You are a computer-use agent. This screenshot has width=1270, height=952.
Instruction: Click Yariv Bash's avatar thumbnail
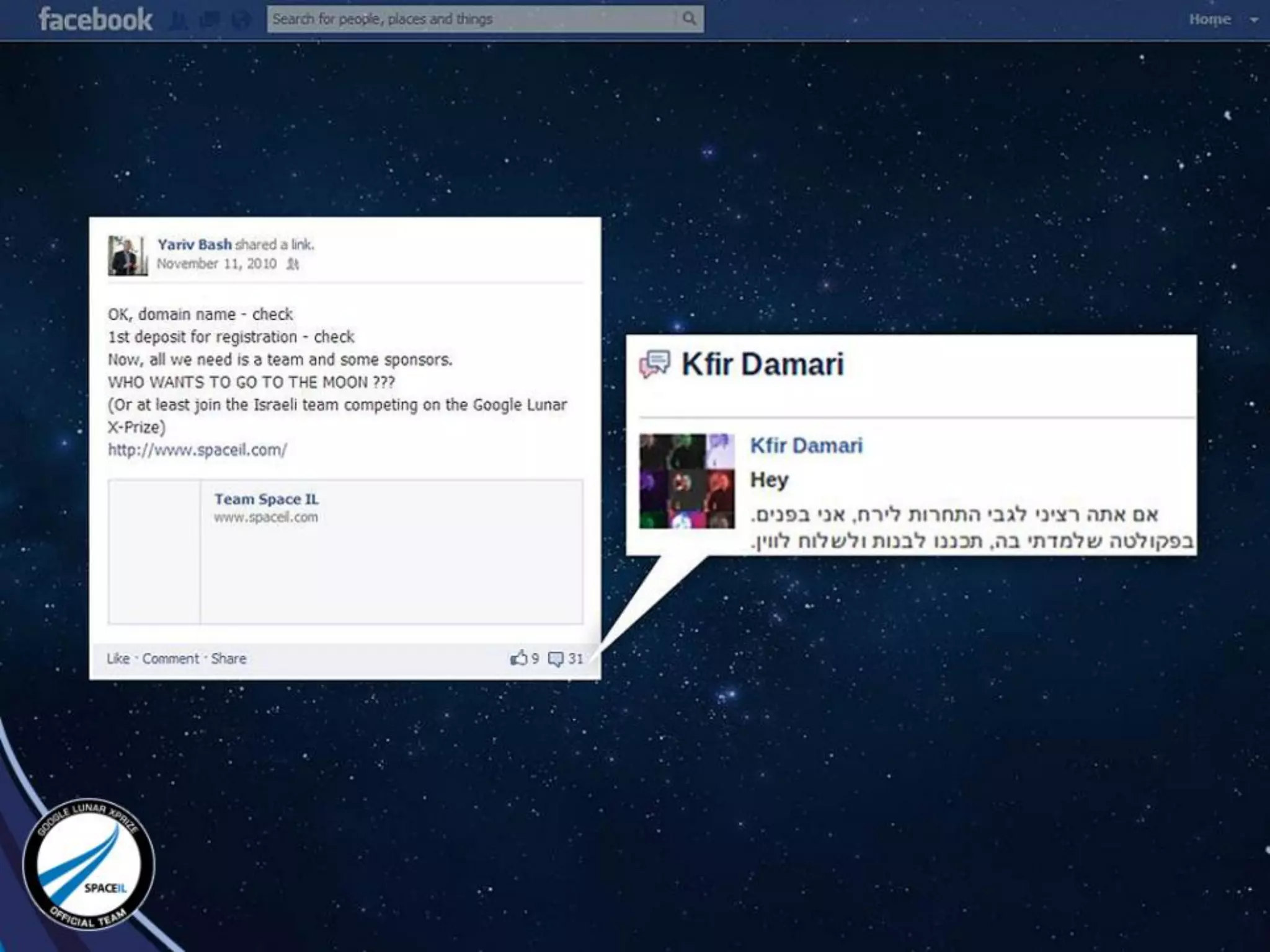click(128, 255)
